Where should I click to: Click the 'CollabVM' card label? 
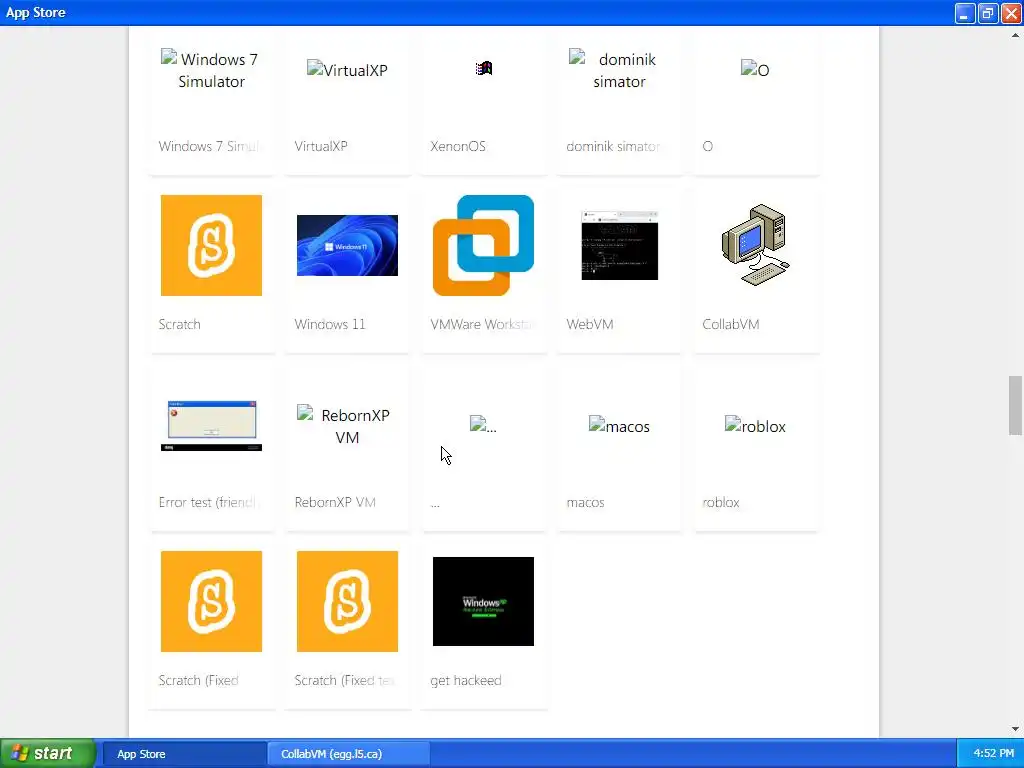point(731,325)
